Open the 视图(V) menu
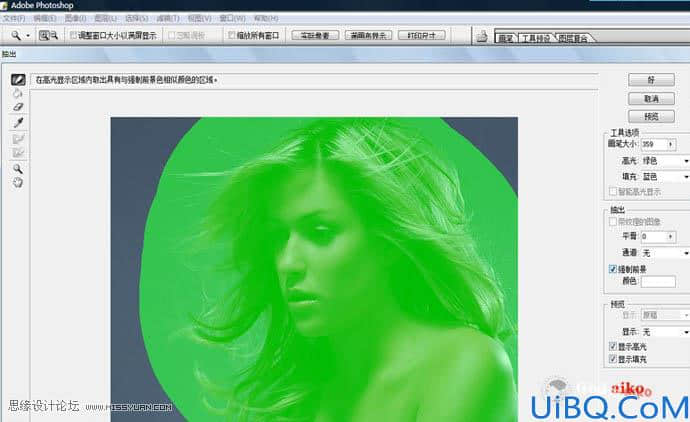 coord(199,18)
